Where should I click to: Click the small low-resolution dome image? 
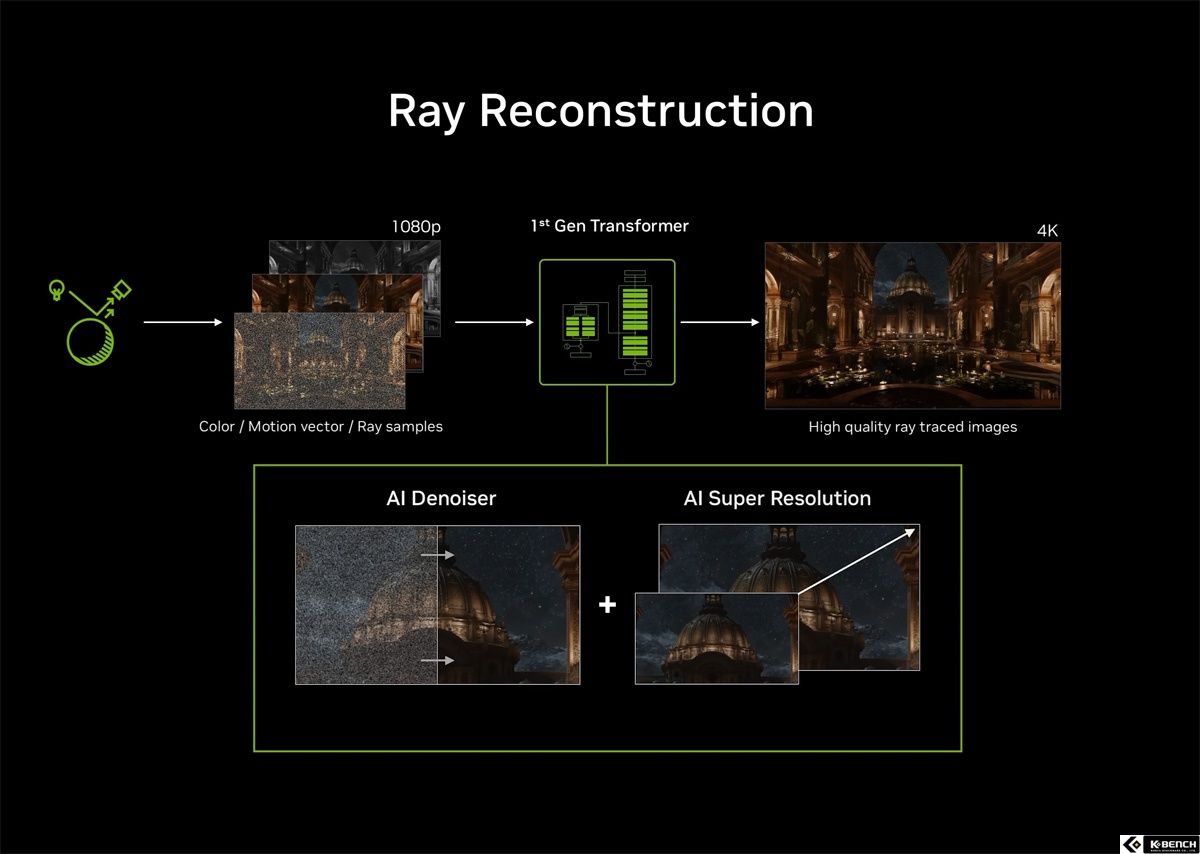[717, 638]
